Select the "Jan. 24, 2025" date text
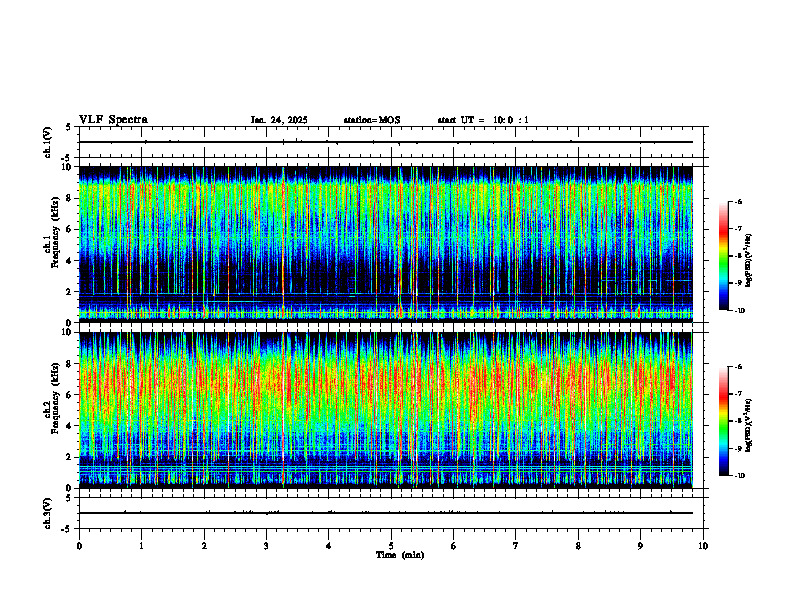The height and width of the screenshot is (612, 792). tap(279, 120)
